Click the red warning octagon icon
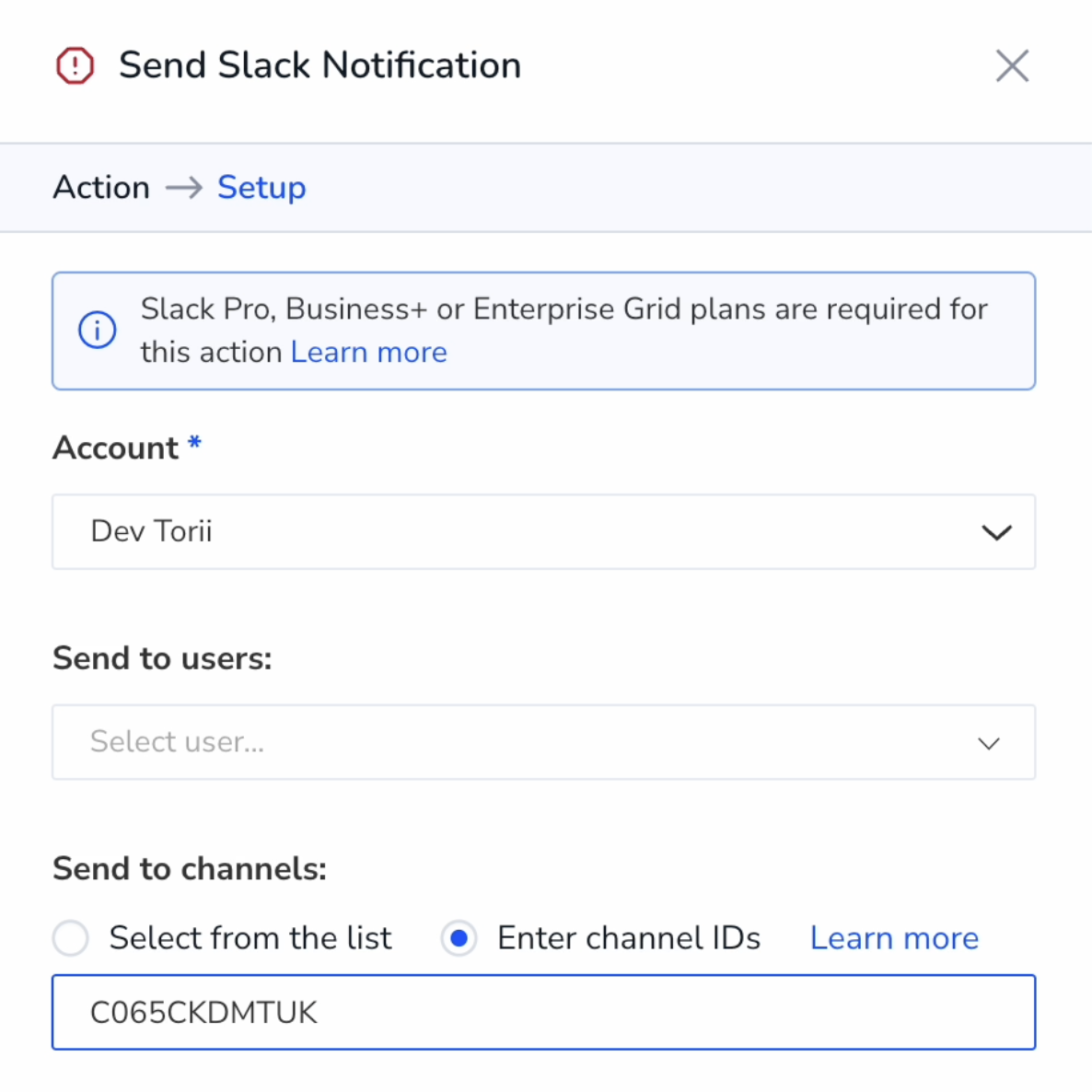The width and height of the screenshot is (1092, 1092). 75,65
